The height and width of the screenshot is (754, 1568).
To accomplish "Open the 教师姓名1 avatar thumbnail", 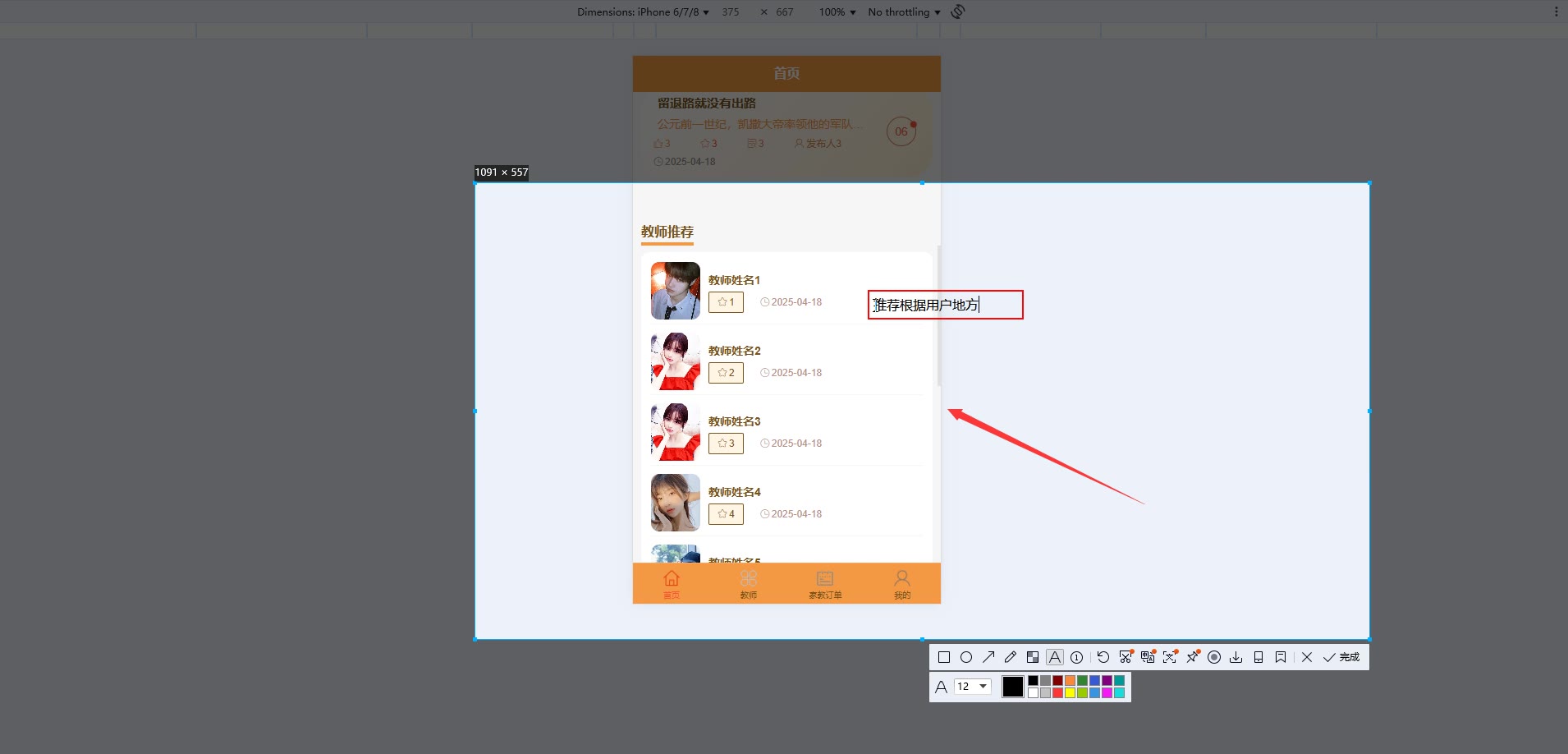I will click(x=676, y=291).
